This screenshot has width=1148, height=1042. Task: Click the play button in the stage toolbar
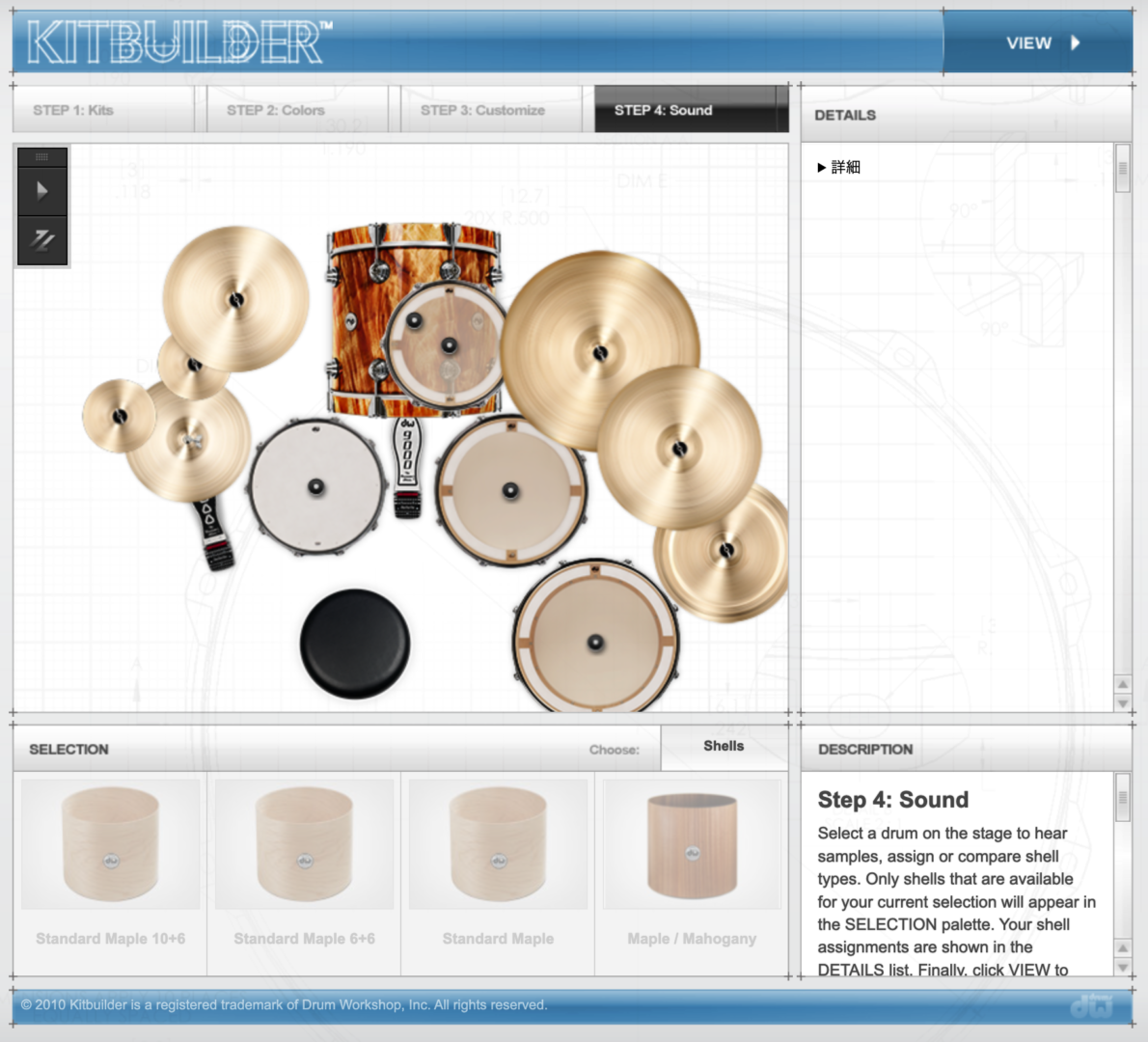42,191
